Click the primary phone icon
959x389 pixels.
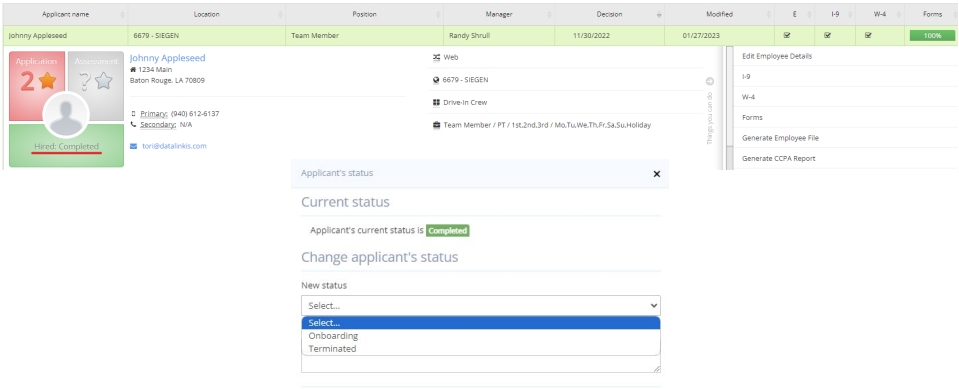[x=133, y=114]
